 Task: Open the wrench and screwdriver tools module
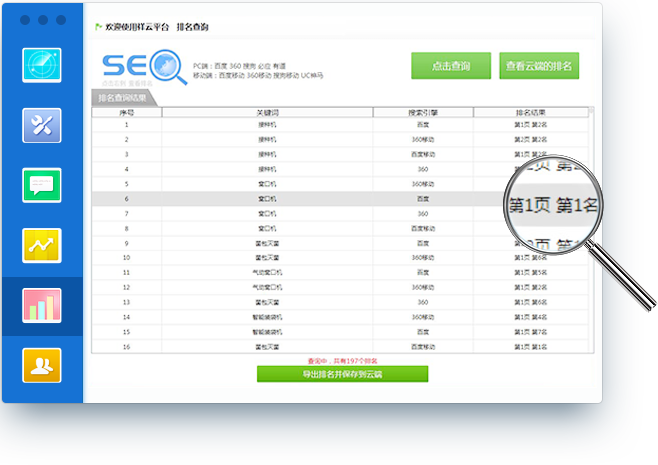[x=42, y=125]
